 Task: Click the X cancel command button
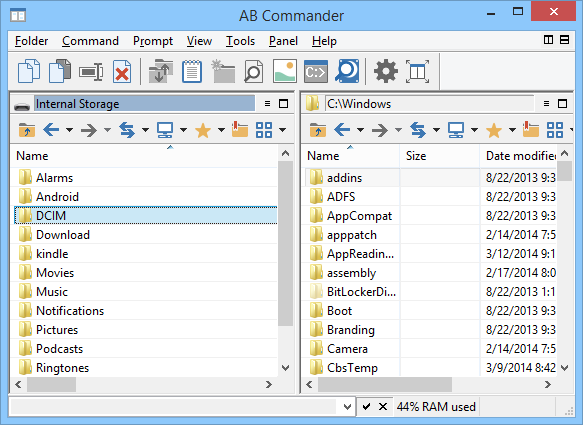click(383, 407)
